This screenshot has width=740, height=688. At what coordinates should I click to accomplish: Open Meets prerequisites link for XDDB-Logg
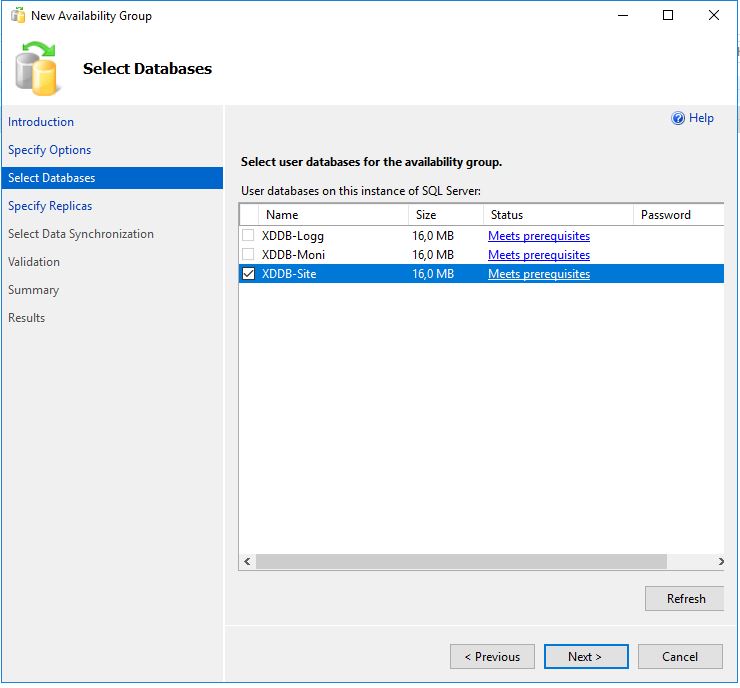[539, 235]
